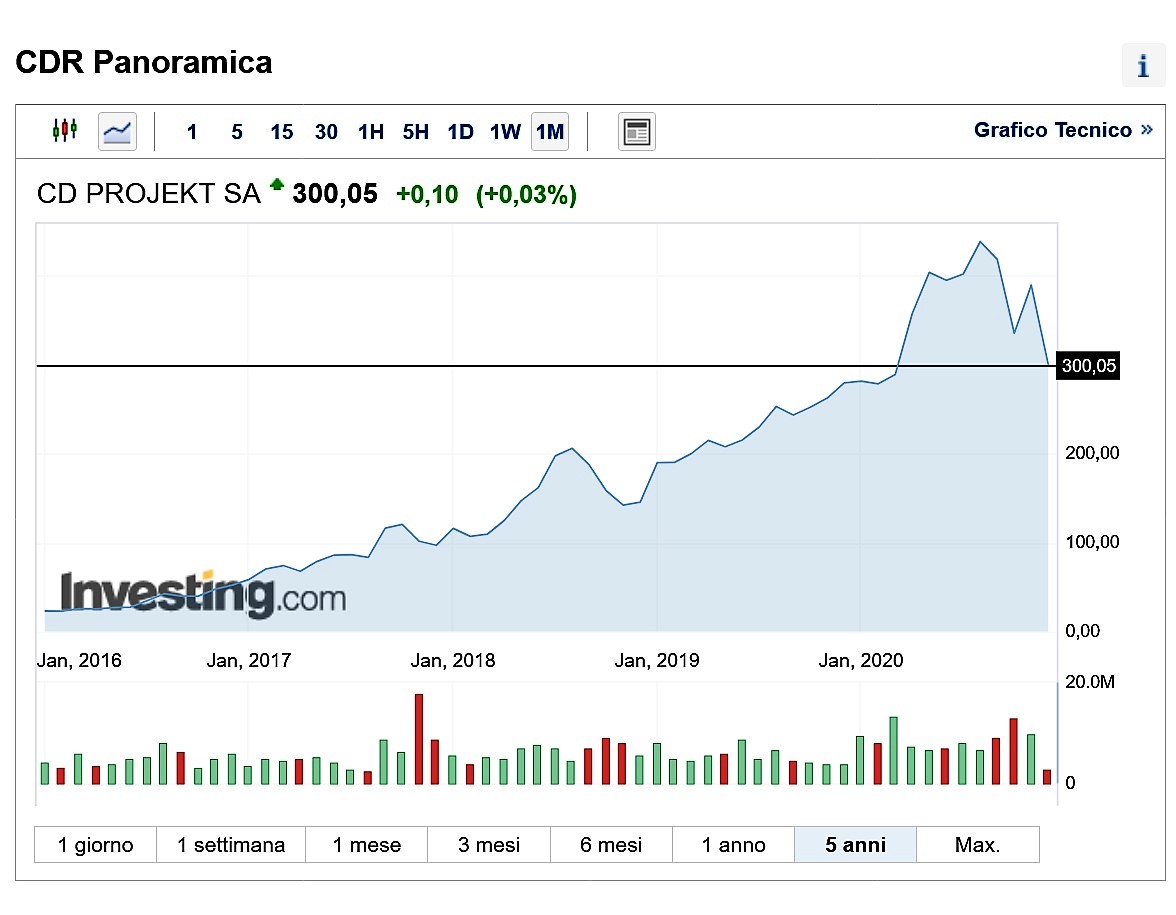The width and height of the screenshot is (1176, 915).
Task: Open the news table icon in toolbar
Action: (x=637, y=131)
